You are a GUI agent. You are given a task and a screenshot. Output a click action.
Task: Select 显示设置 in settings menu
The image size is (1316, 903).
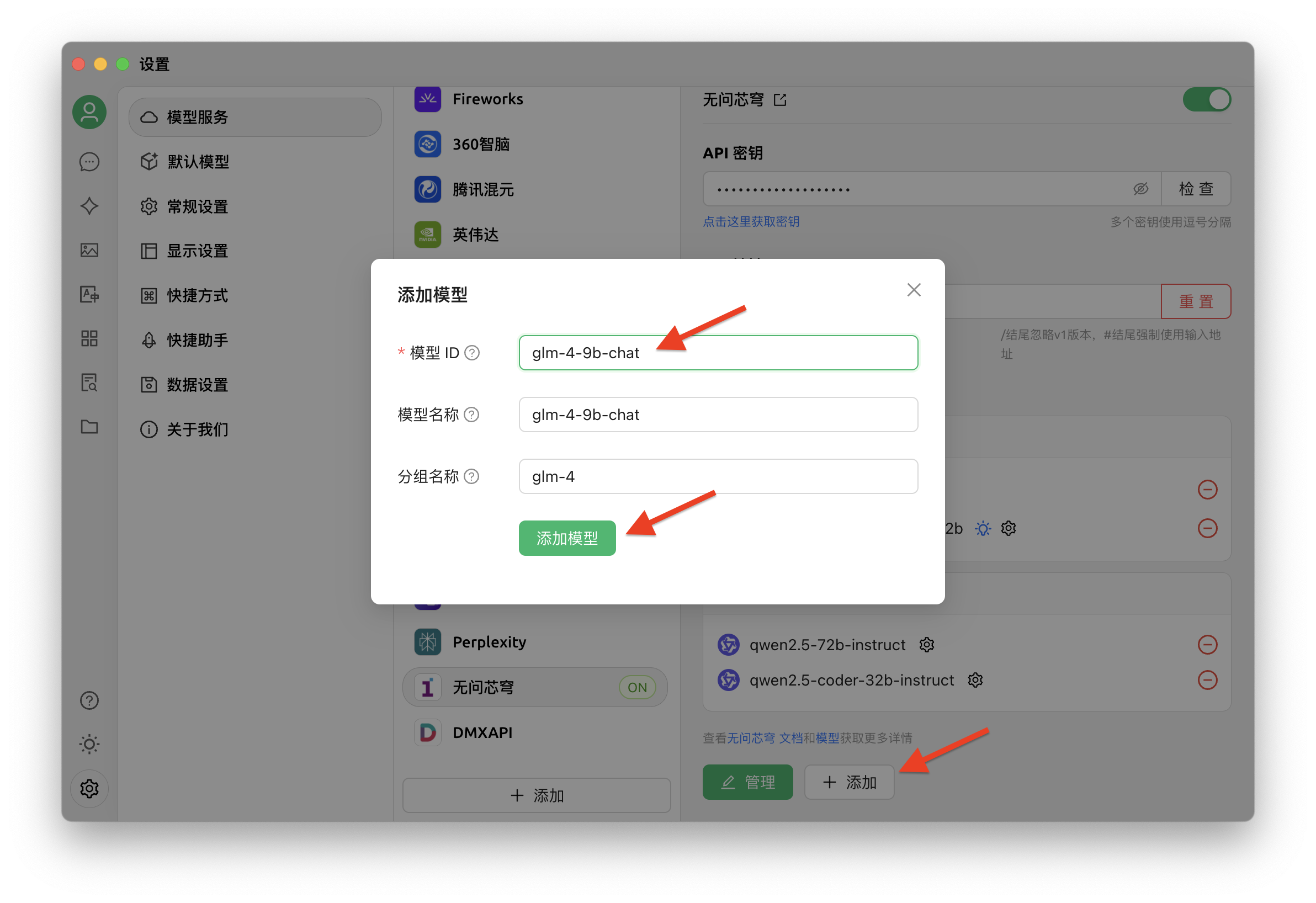coord(255,251)
